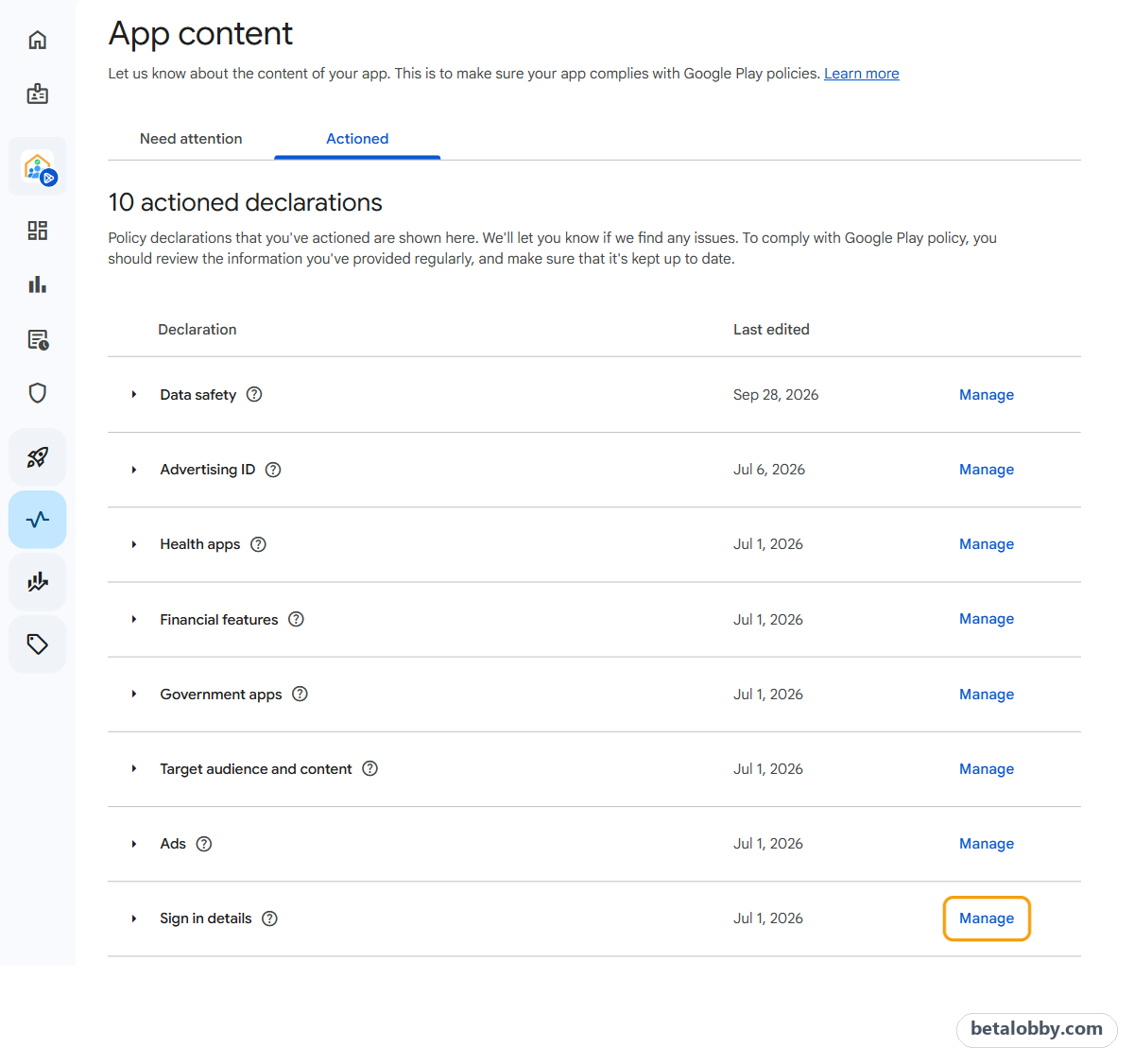Click Manage for Sign in details

[x=987, y=918]
